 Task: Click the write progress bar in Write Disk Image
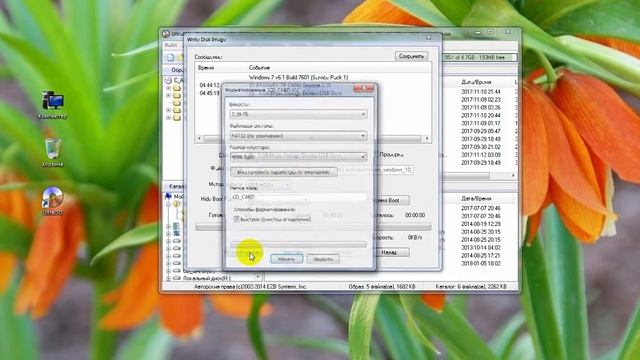(313, 227)
